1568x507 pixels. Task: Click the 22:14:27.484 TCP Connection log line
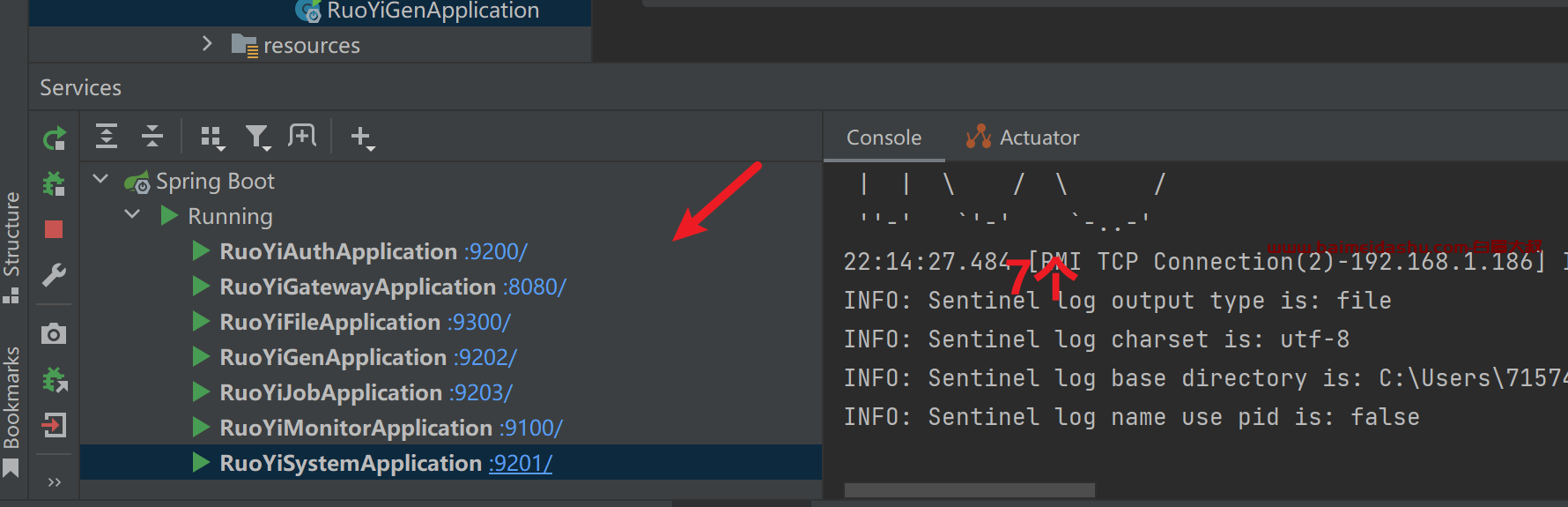pyautogui.click(x=1205, y=262)
